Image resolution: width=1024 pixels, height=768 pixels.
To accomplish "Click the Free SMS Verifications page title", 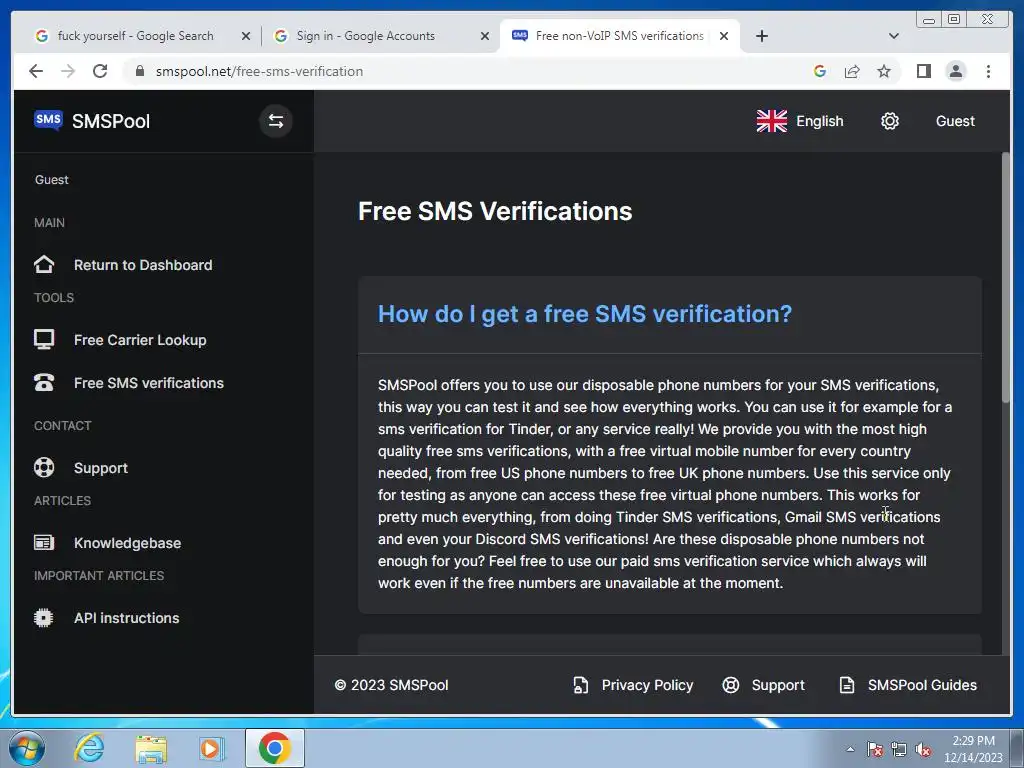I will (x=495, y=211).
